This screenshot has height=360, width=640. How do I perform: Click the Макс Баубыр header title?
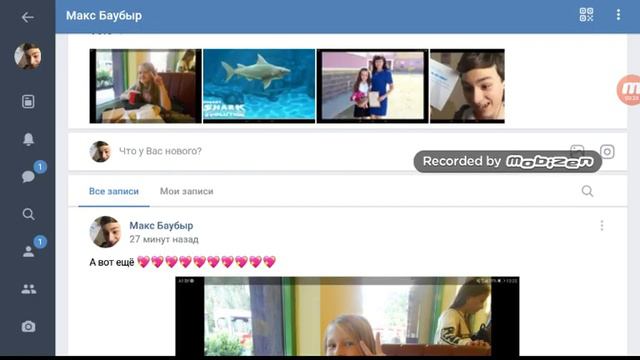click(x=104, y=16)
